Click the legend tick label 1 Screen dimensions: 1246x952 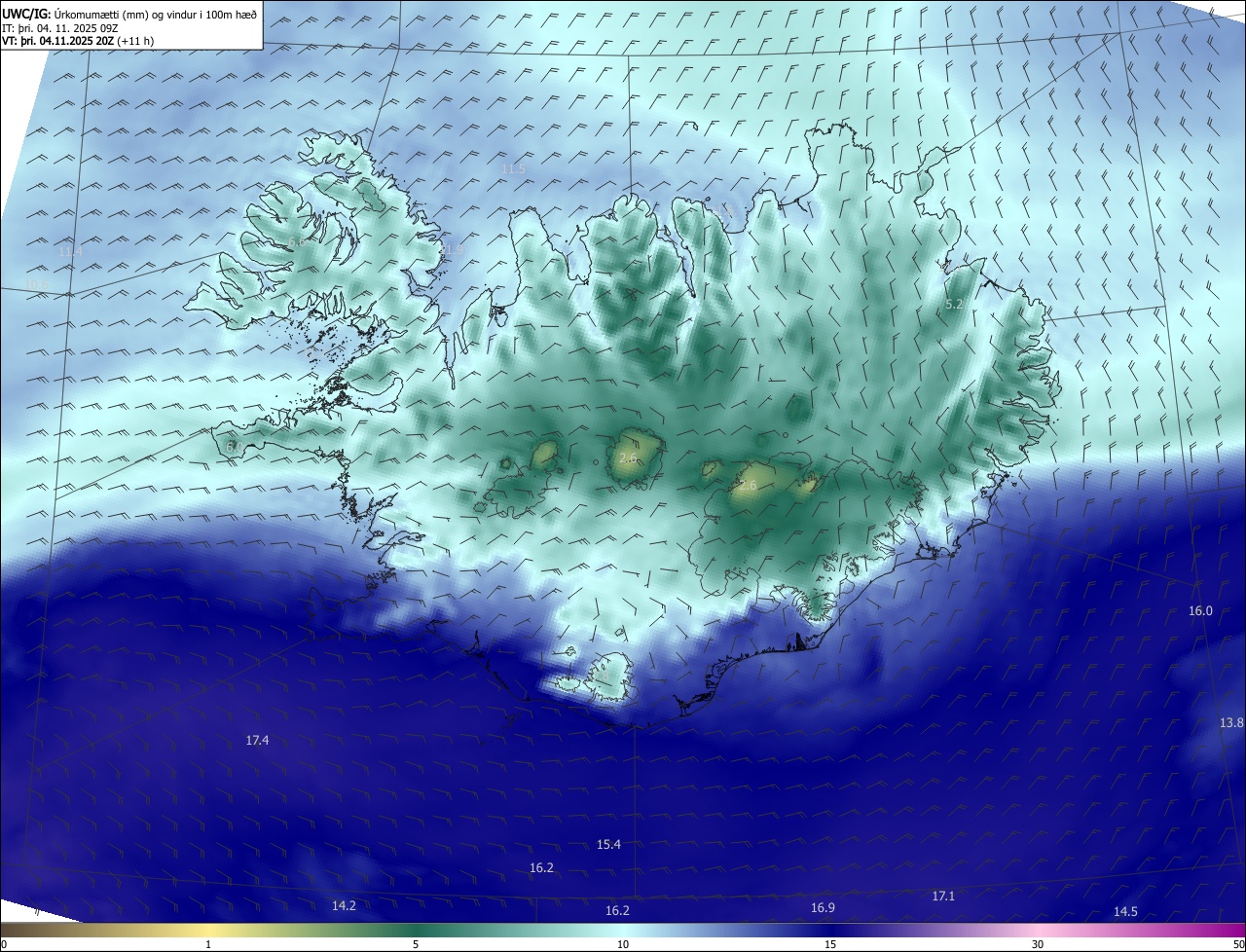click(x=208, y=944)
